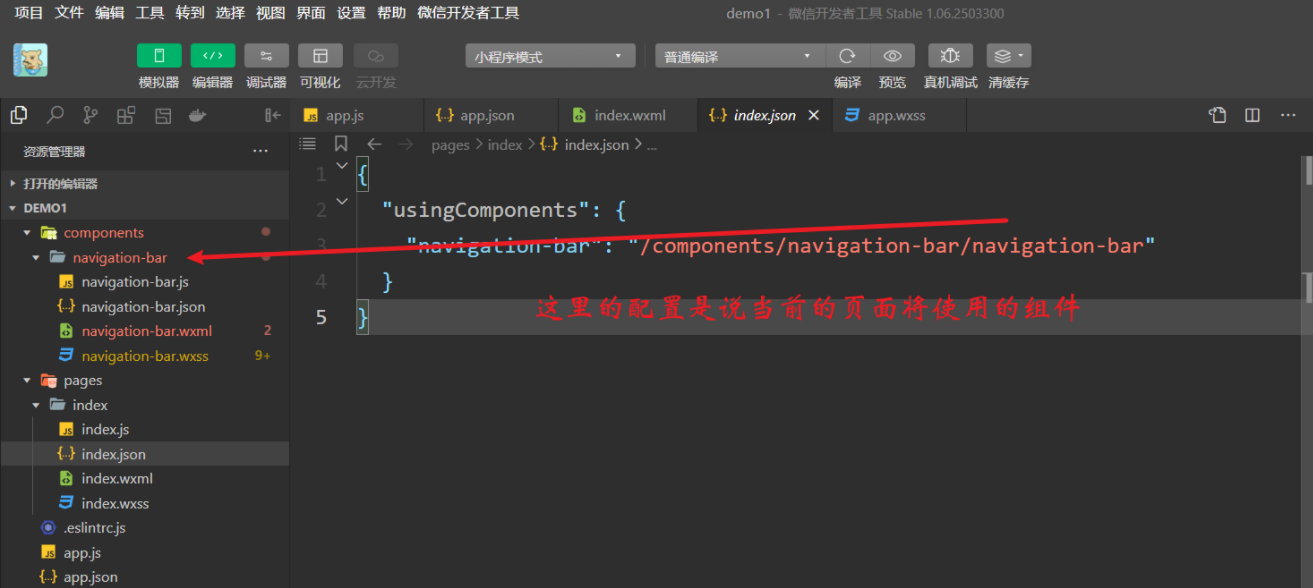Expand the 打开的编辑器 section

click(x=145, y=184)
